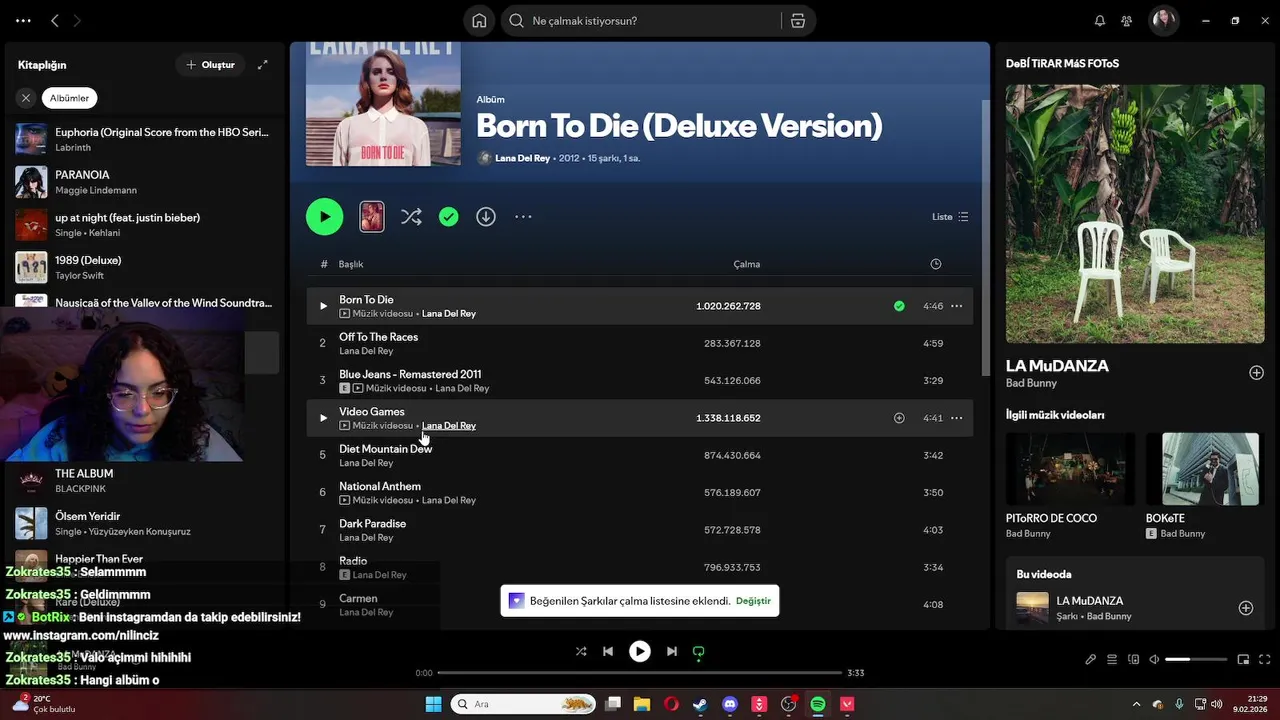Viewport: 1280px width, 720px height.
Task: Open the notifications bell
Action: [x=1100, y=21]
